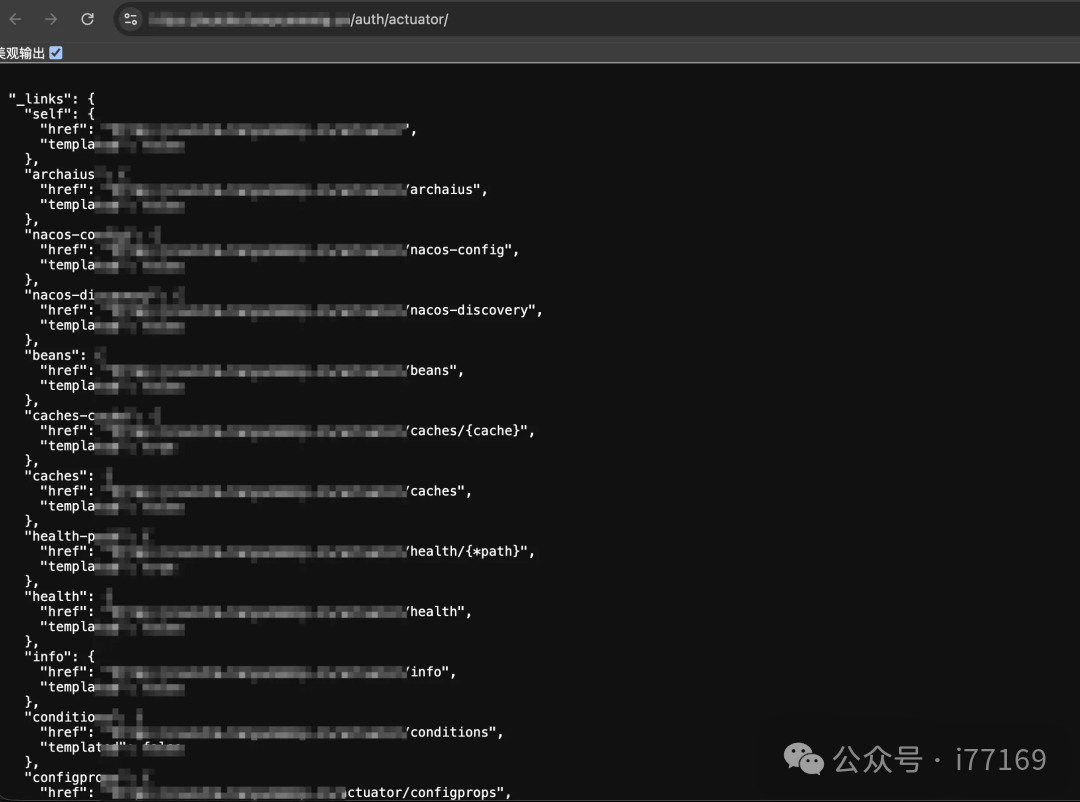This screenshot has height=802, width=1080.
Task: Reload the page with refresh icon
Action: coord(87,19)
